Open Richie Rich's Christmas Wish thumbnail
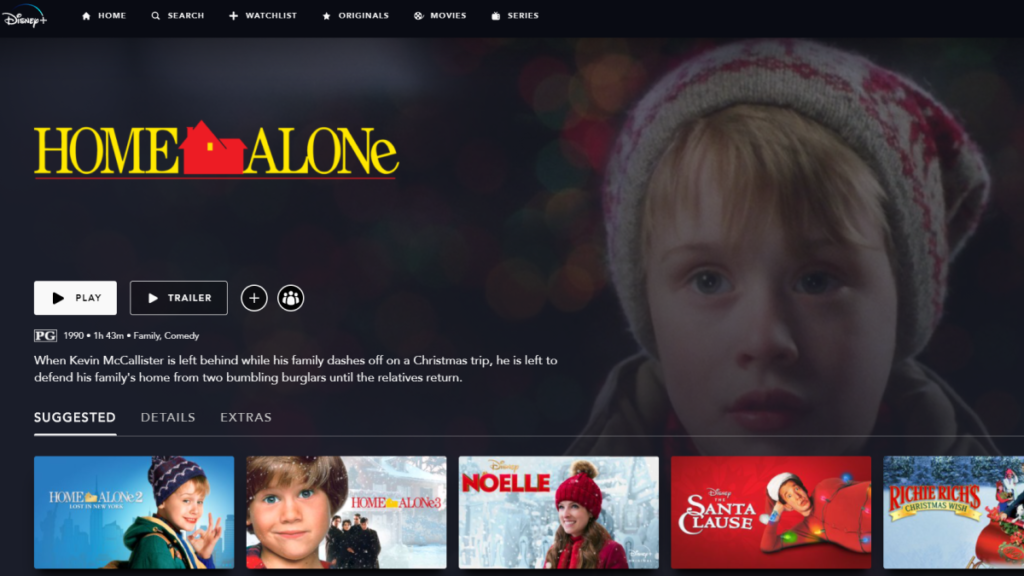 point(953,513)
